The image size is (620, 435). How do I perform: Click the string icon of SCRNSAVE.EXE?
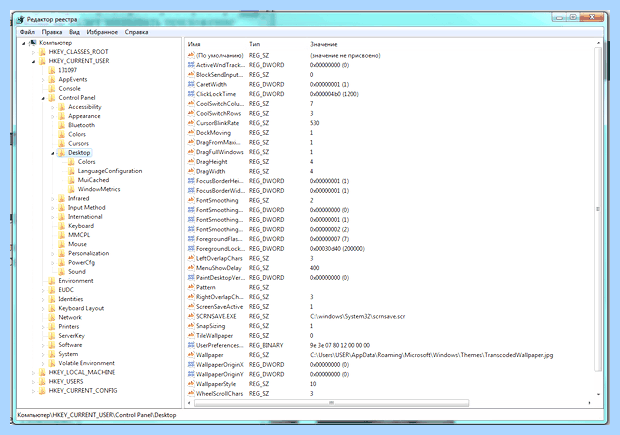191,316
